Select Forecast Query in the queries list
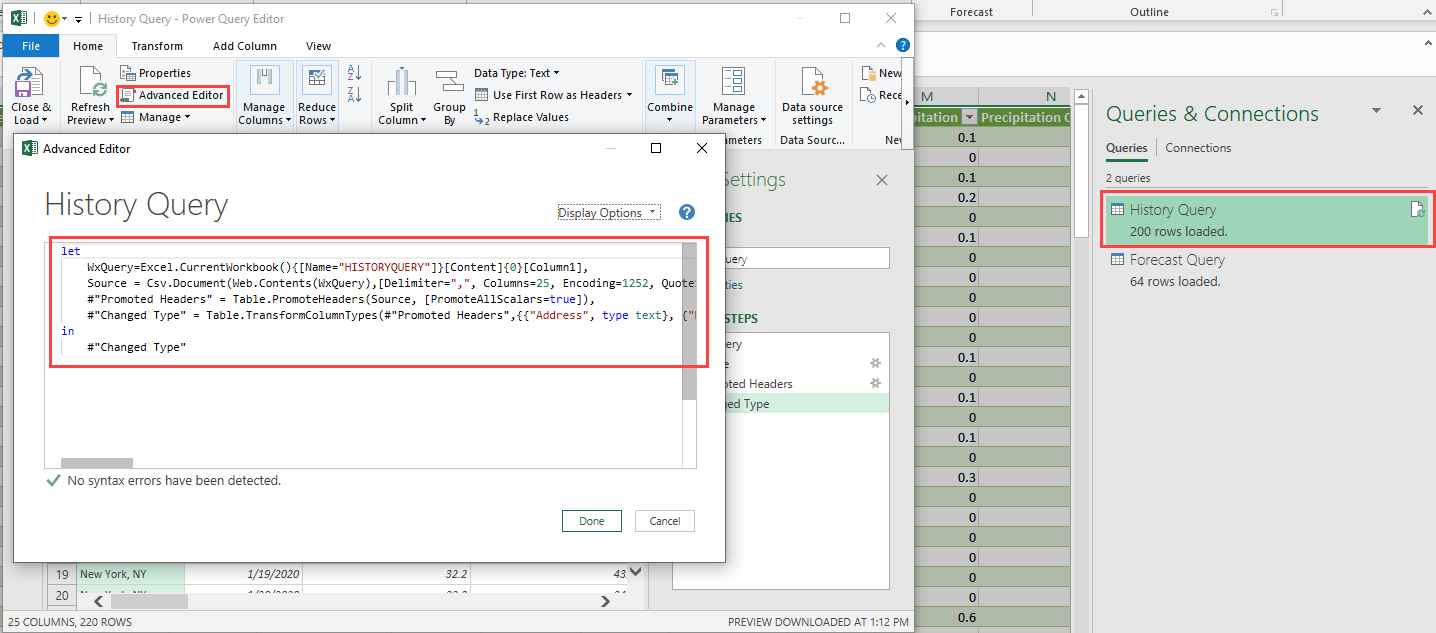The width and height of the screenshot is (1436, 633). click(1177, 260)
